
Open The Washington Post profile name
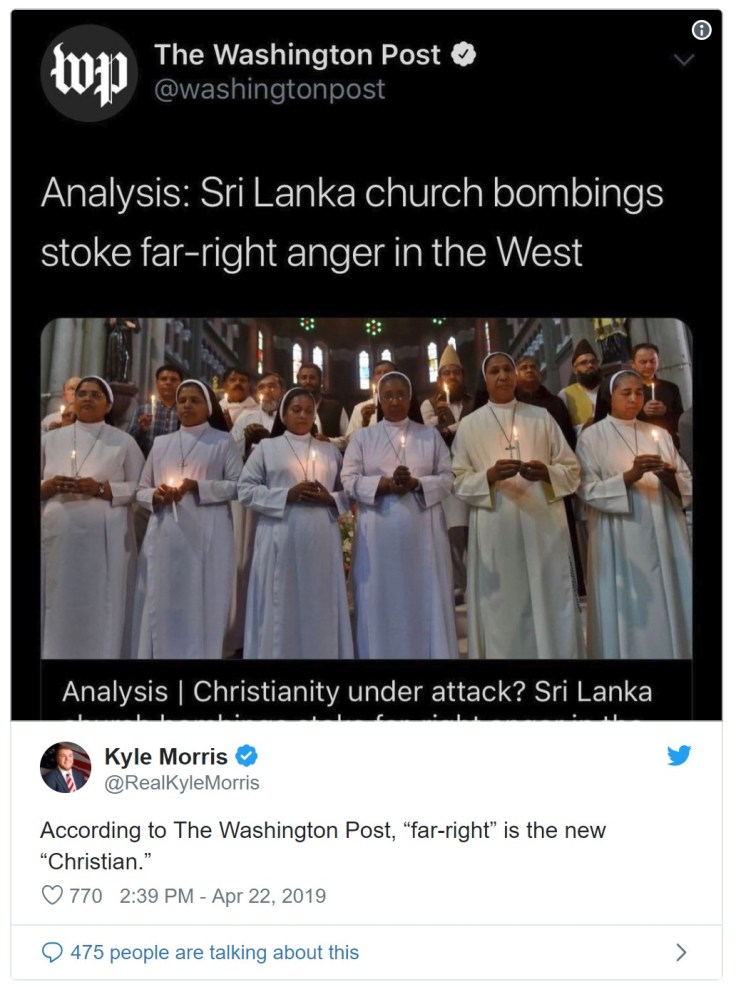[297, 55]
